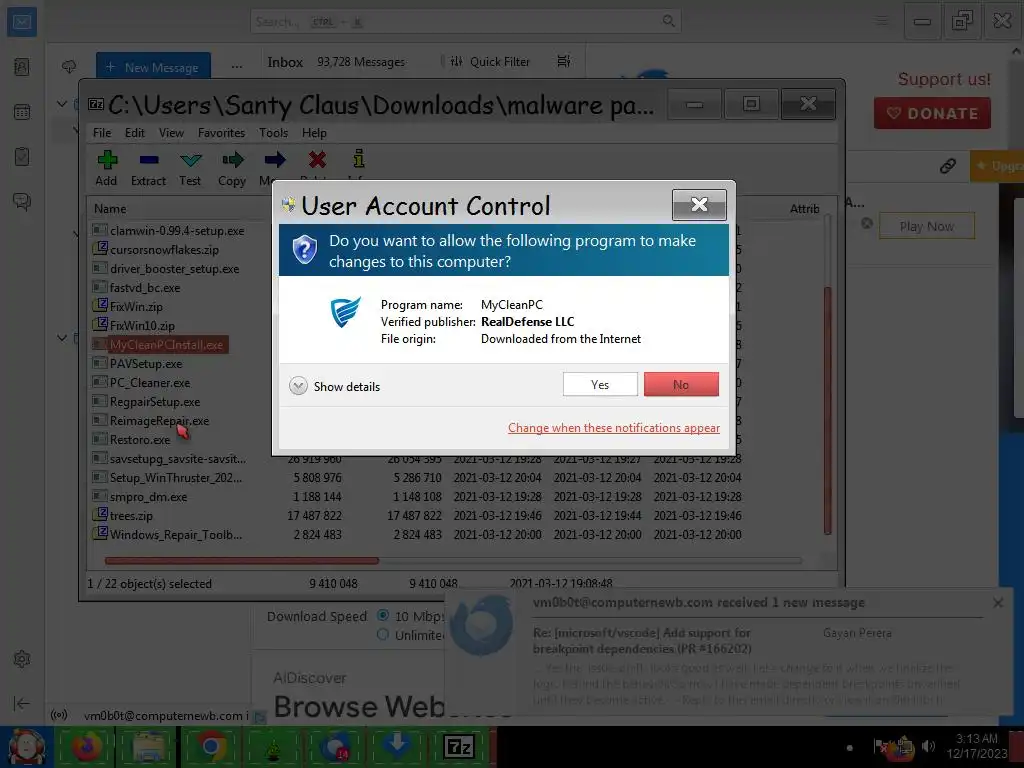Click the Mail icon at sidebar top

click(22, 22)
